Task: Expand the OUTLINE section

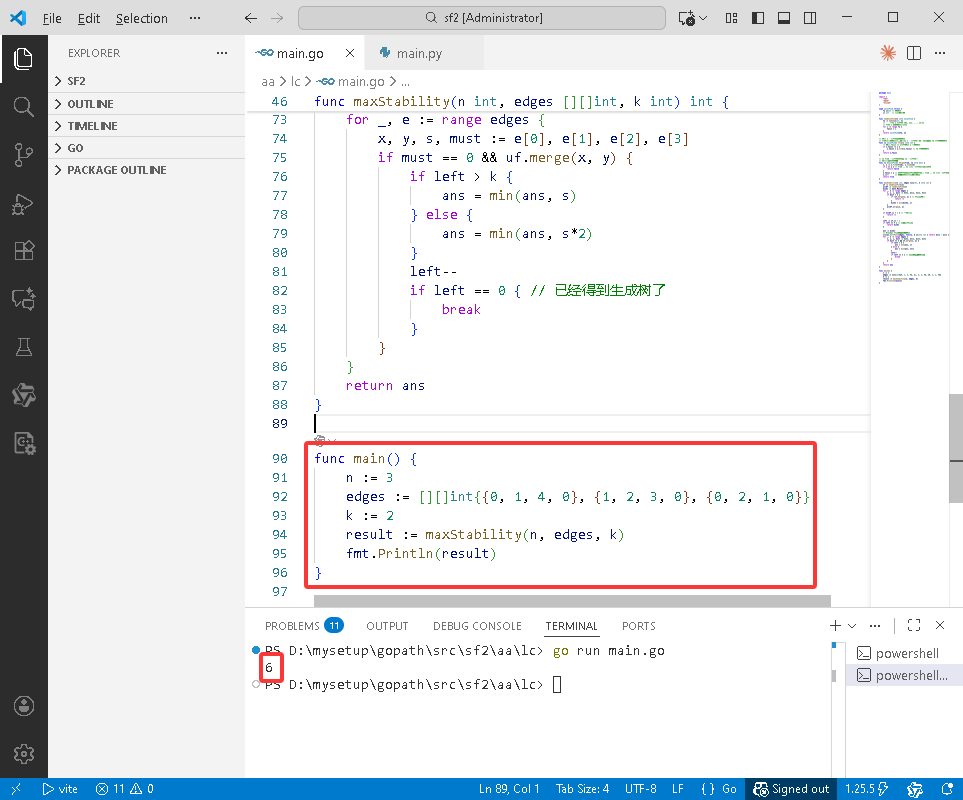Action: pyautogui.click(x=146, y=104)
